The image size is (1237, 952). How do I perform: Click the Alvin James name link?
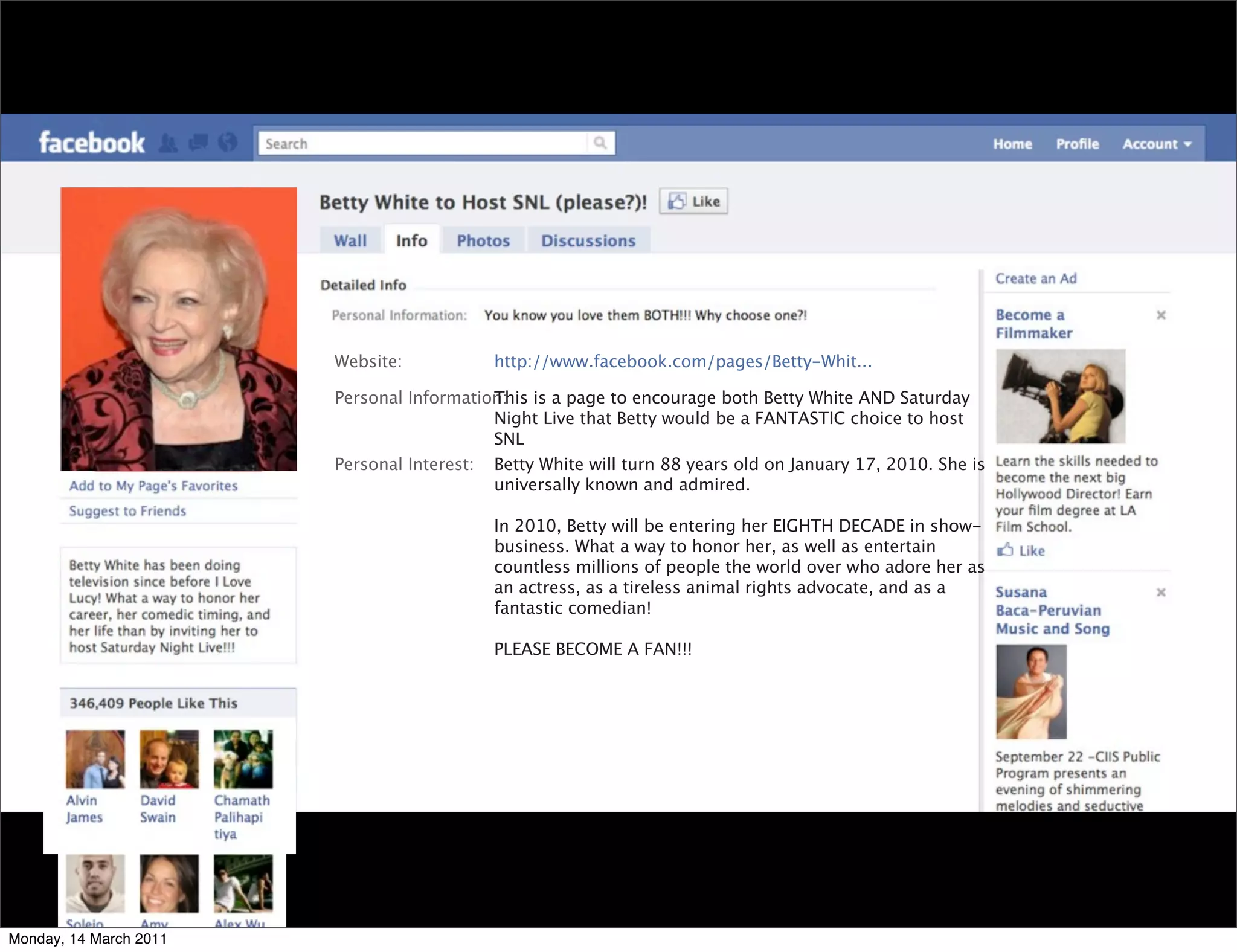pos(85,808)
